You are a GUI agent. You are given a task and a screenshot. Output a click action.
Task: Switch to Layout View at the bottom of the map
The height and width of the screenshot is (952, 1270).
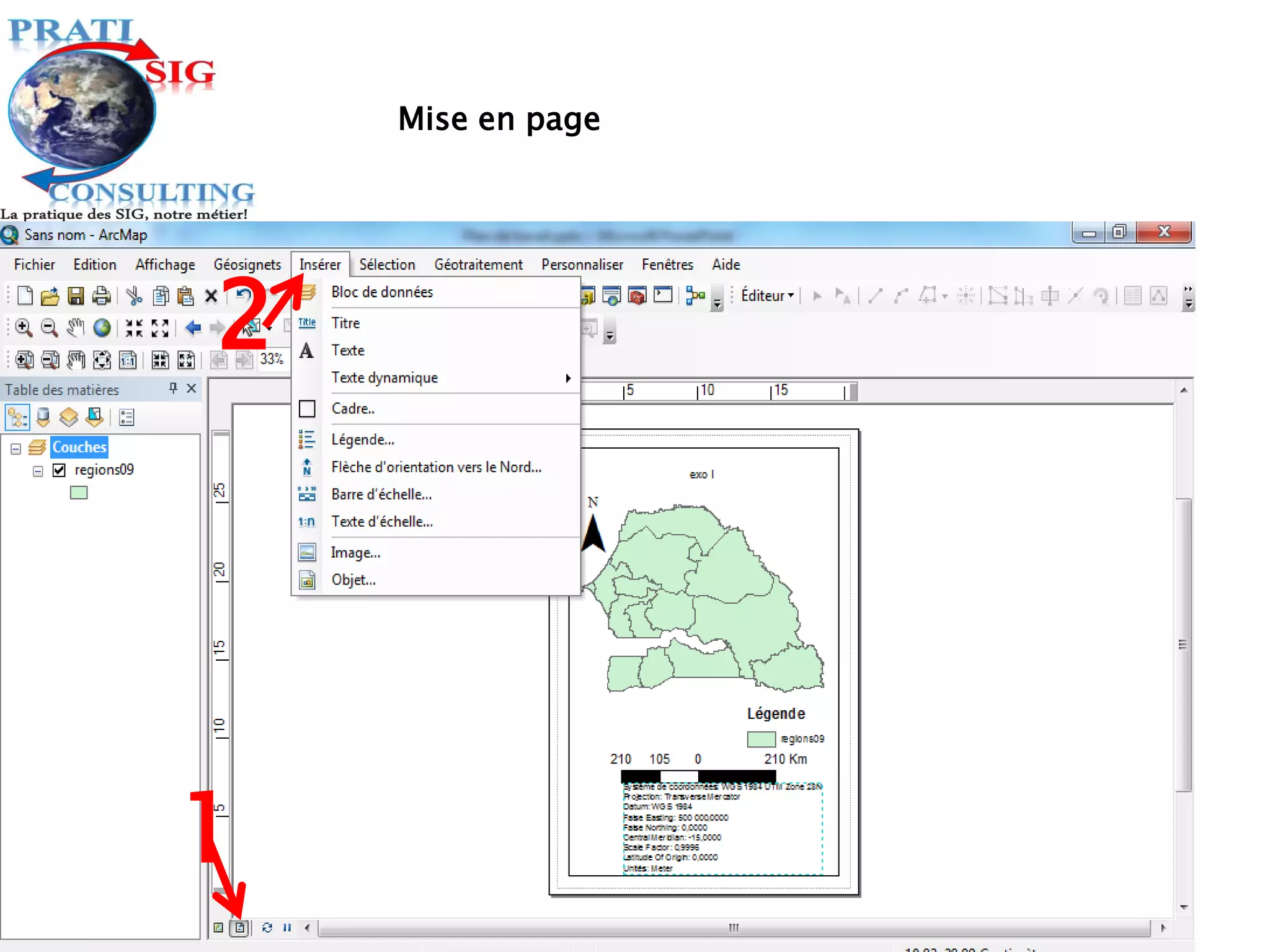(240, 928)
